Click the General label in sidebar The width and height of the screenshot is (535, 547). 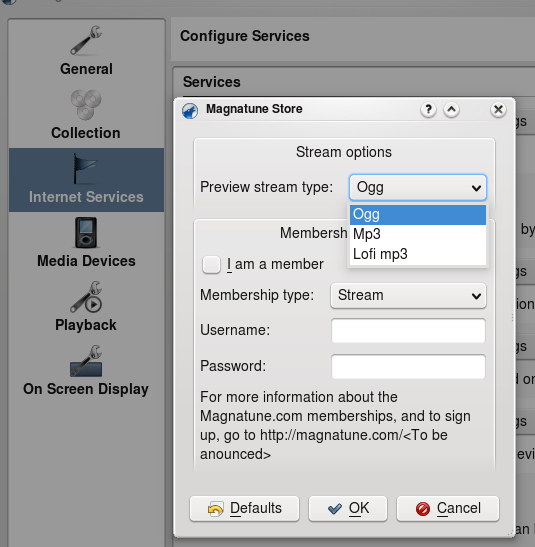pos(86,69)
